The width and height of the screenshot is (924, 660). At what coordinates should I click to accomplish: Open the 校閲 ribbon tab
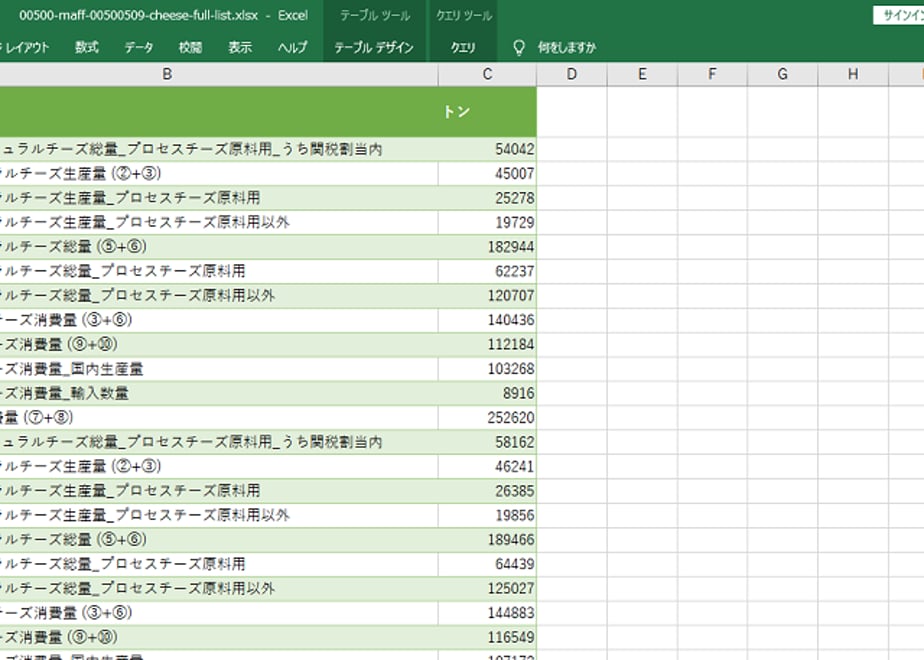pyautogui.click(x=190, y=48)
